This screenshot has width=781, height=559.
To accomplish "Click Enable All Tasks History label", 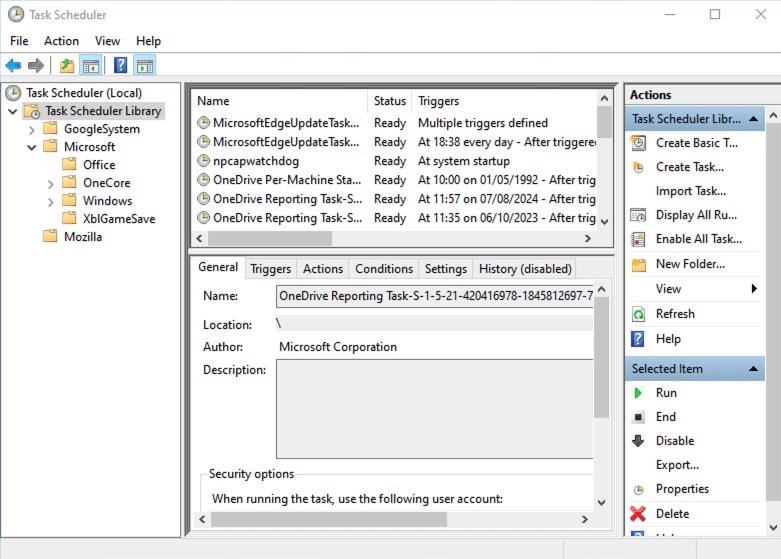I will pos(699,239).
